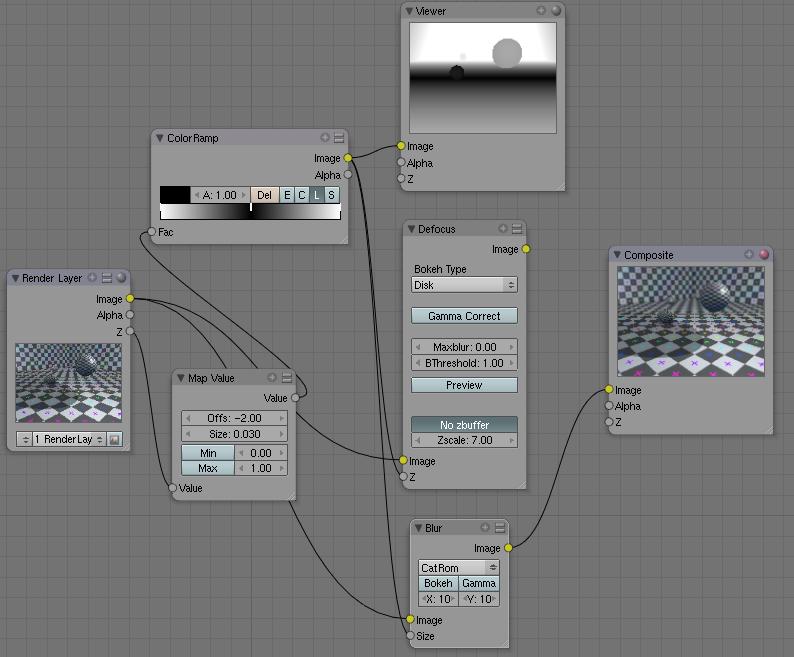The width and height of the screenshot is (794, 657).
Task: Click the Z output socket on Render Layer
Action: 130,331
